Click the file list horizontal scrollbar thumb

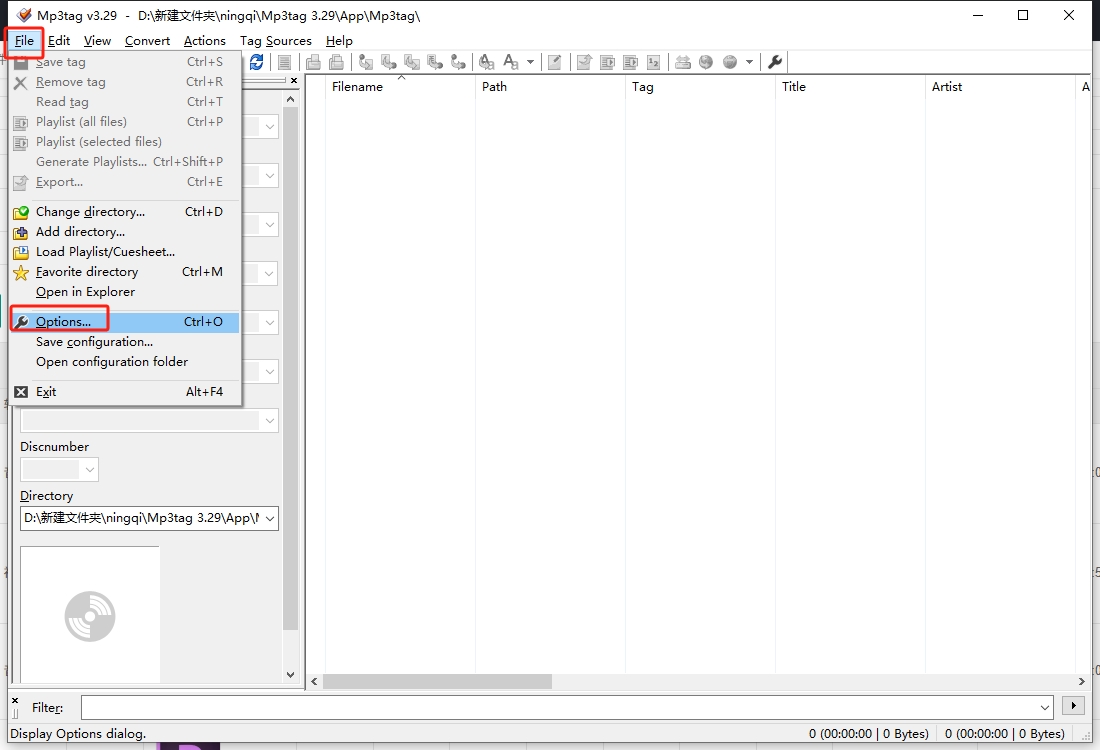[437, 681]
